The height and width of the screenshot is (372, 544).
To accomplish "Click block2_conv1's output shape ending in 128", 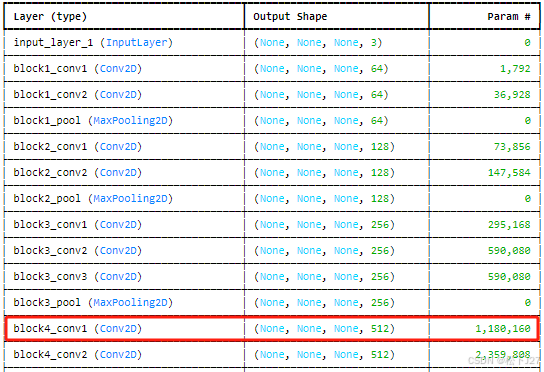I will (324, 146).
